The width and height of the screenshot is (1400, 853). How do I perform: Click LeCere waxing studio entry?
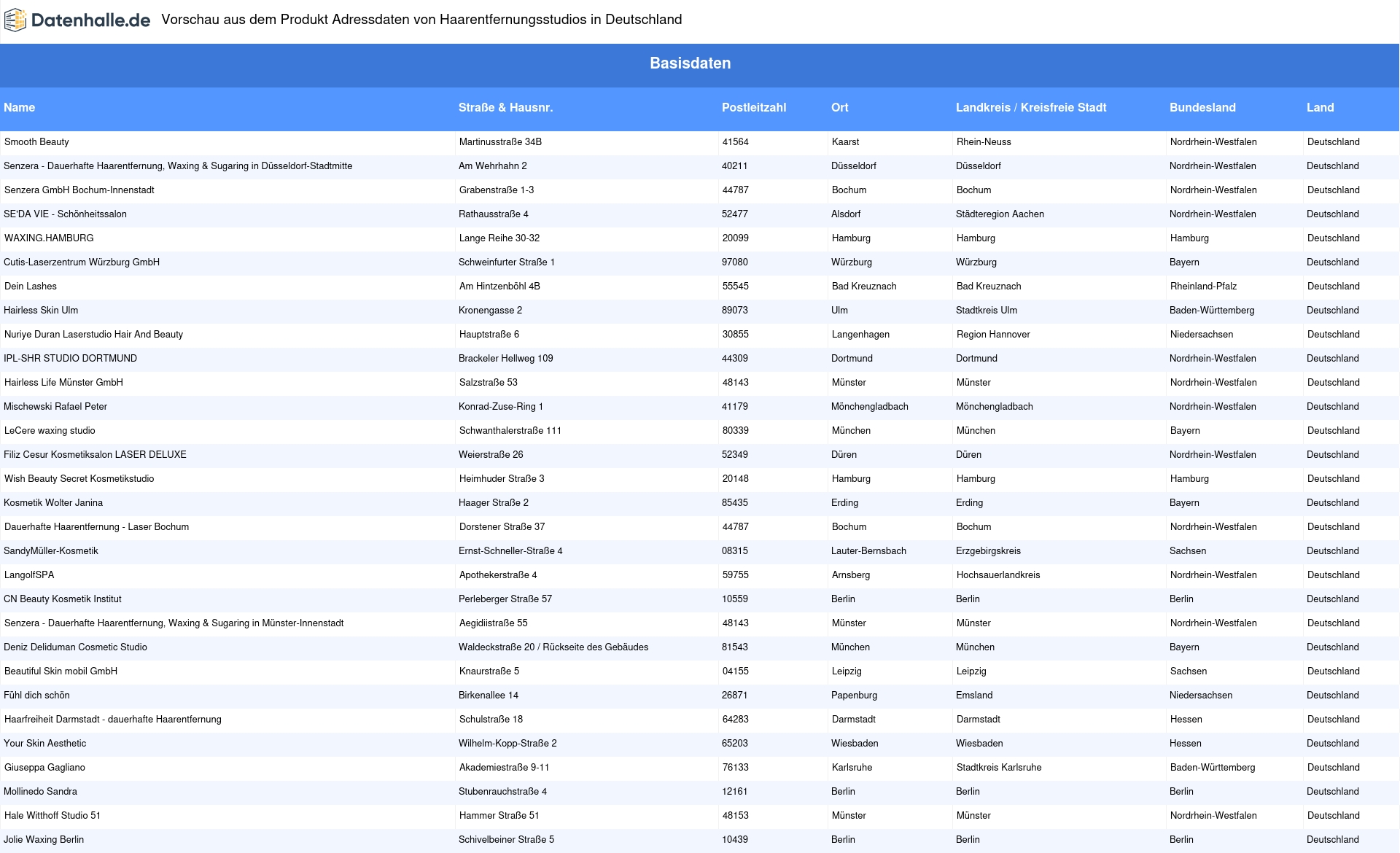pyautogui.click(x=50, y=431)
